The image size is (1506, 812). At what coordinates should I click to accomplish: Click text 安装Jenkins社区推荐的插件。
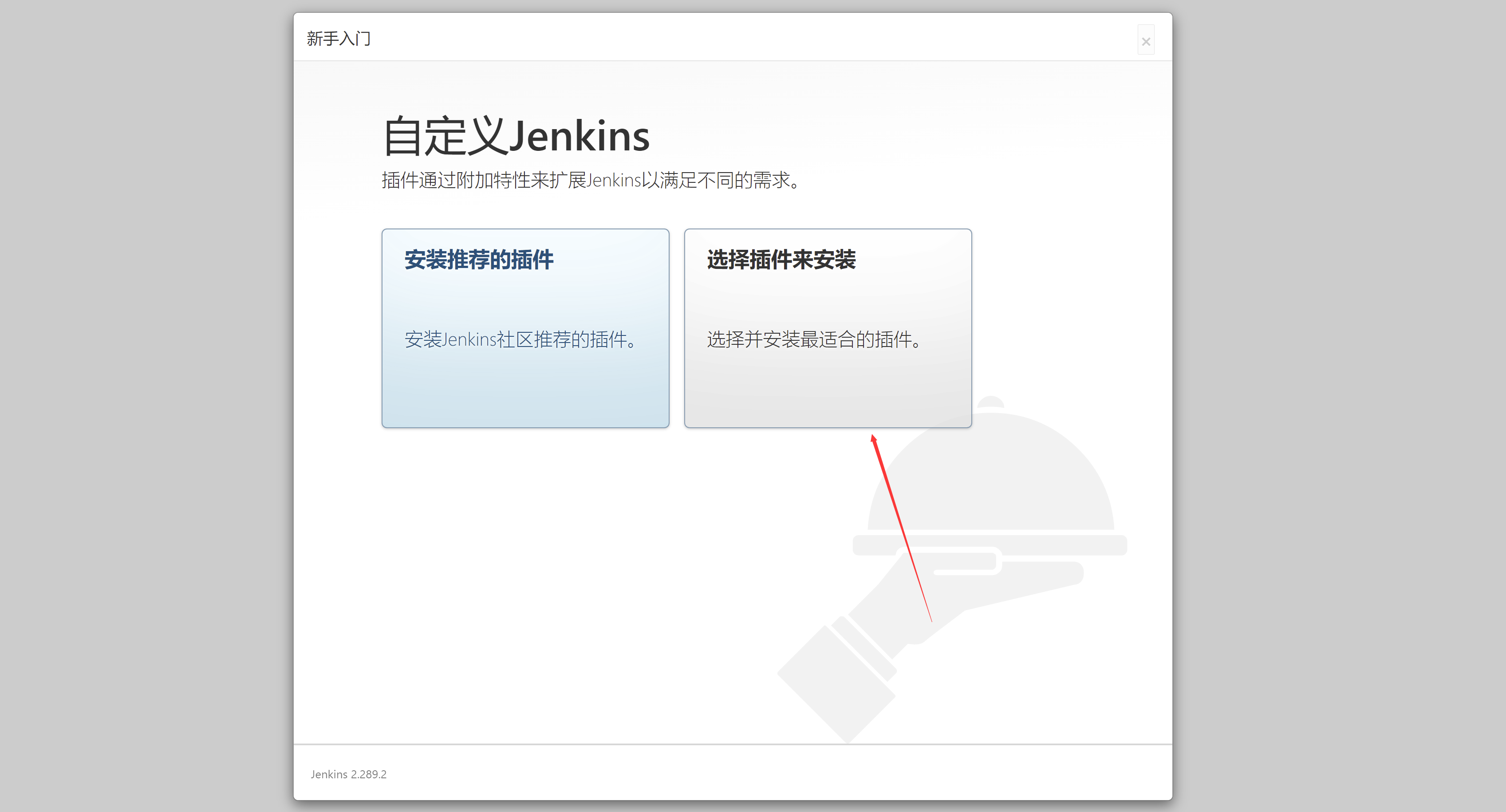[x=520, y=339]
